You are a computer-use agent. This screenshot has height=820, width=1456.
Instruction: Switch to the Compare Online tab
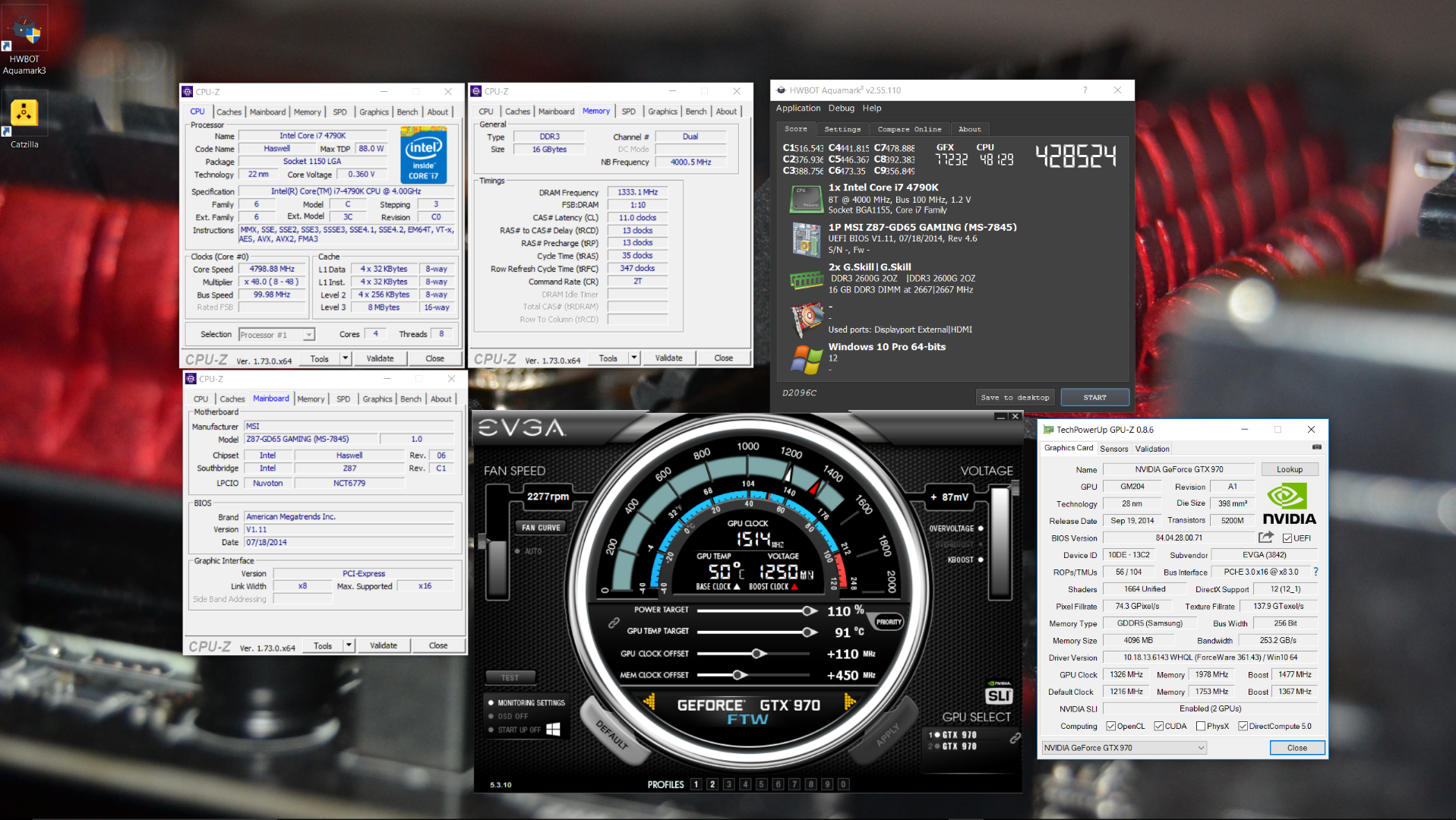pos(909,129)
